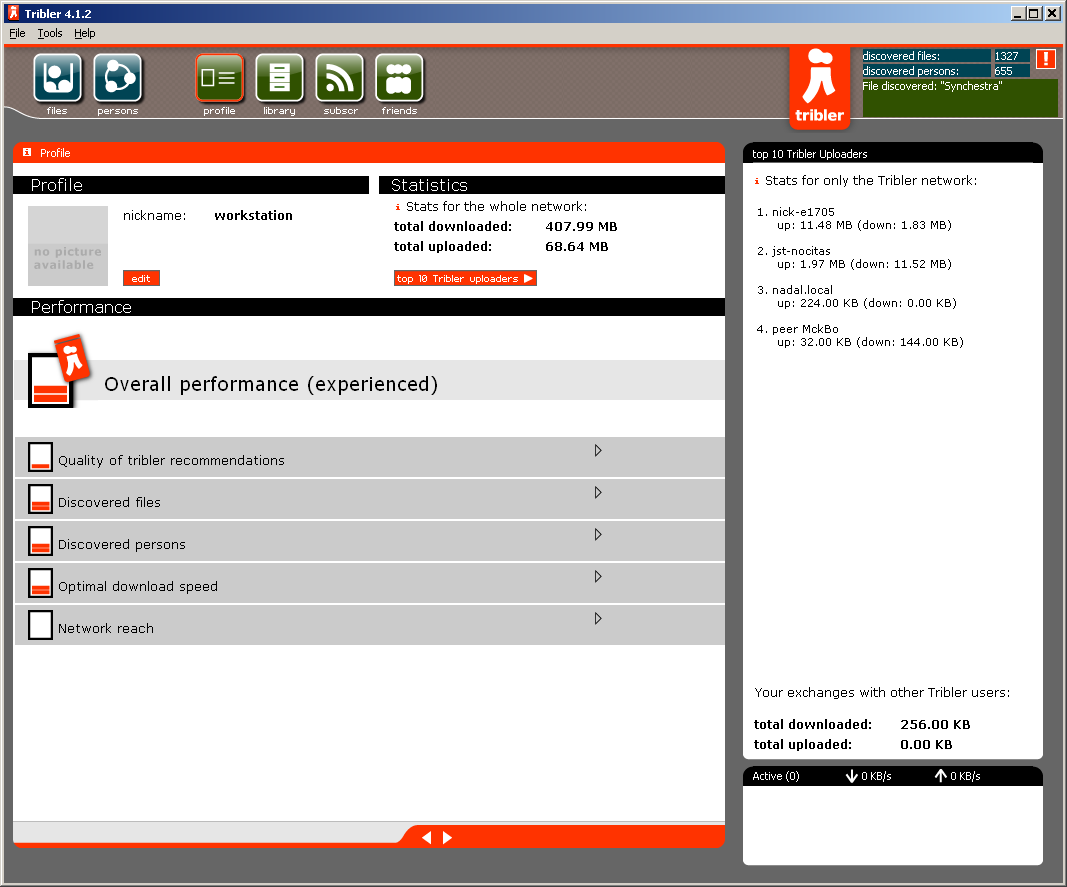
Task: Maximize the Tribler window
Action: click(x=1034, y=14)
